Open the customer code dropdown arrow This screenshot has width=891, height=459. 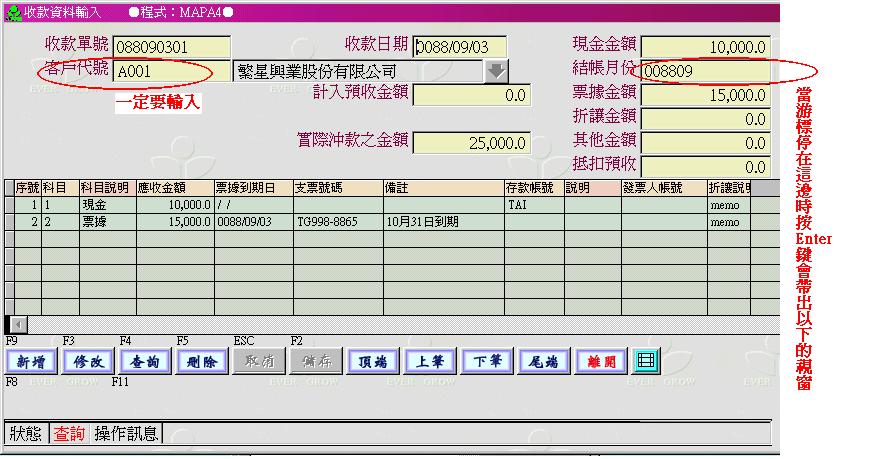[x=496, y=71]
